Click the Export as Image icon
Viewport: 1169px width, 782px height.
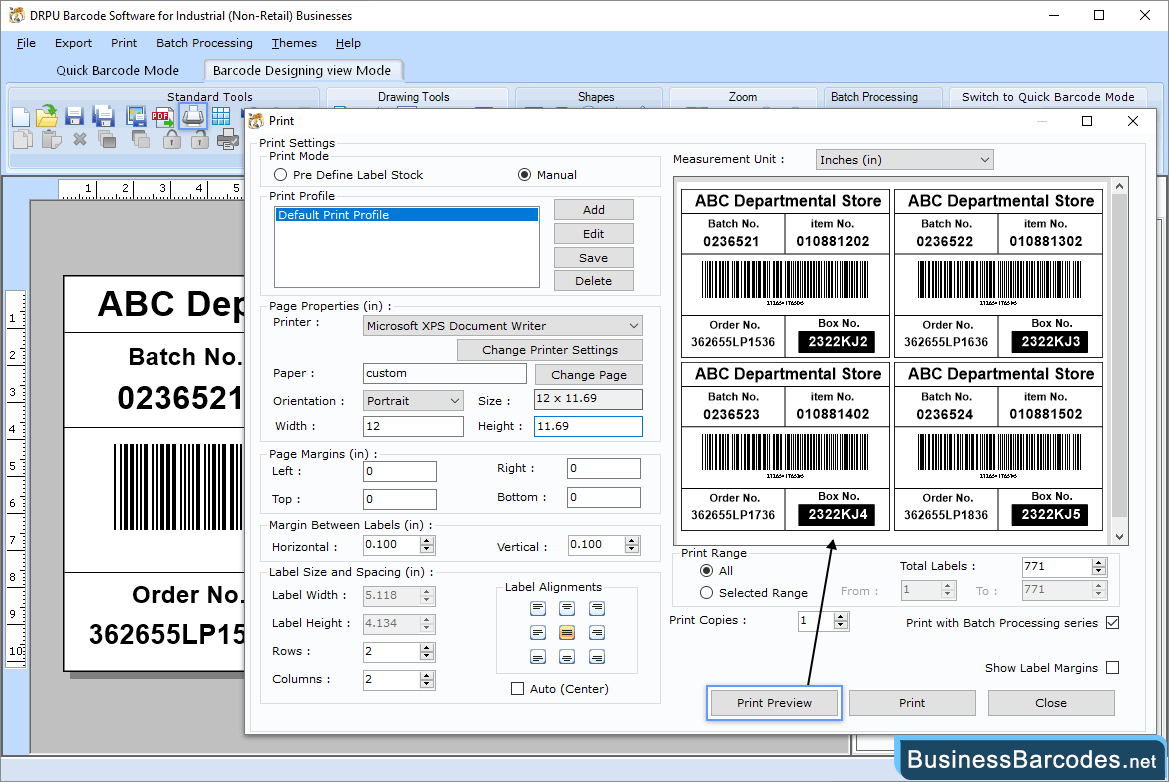point(136,116)
